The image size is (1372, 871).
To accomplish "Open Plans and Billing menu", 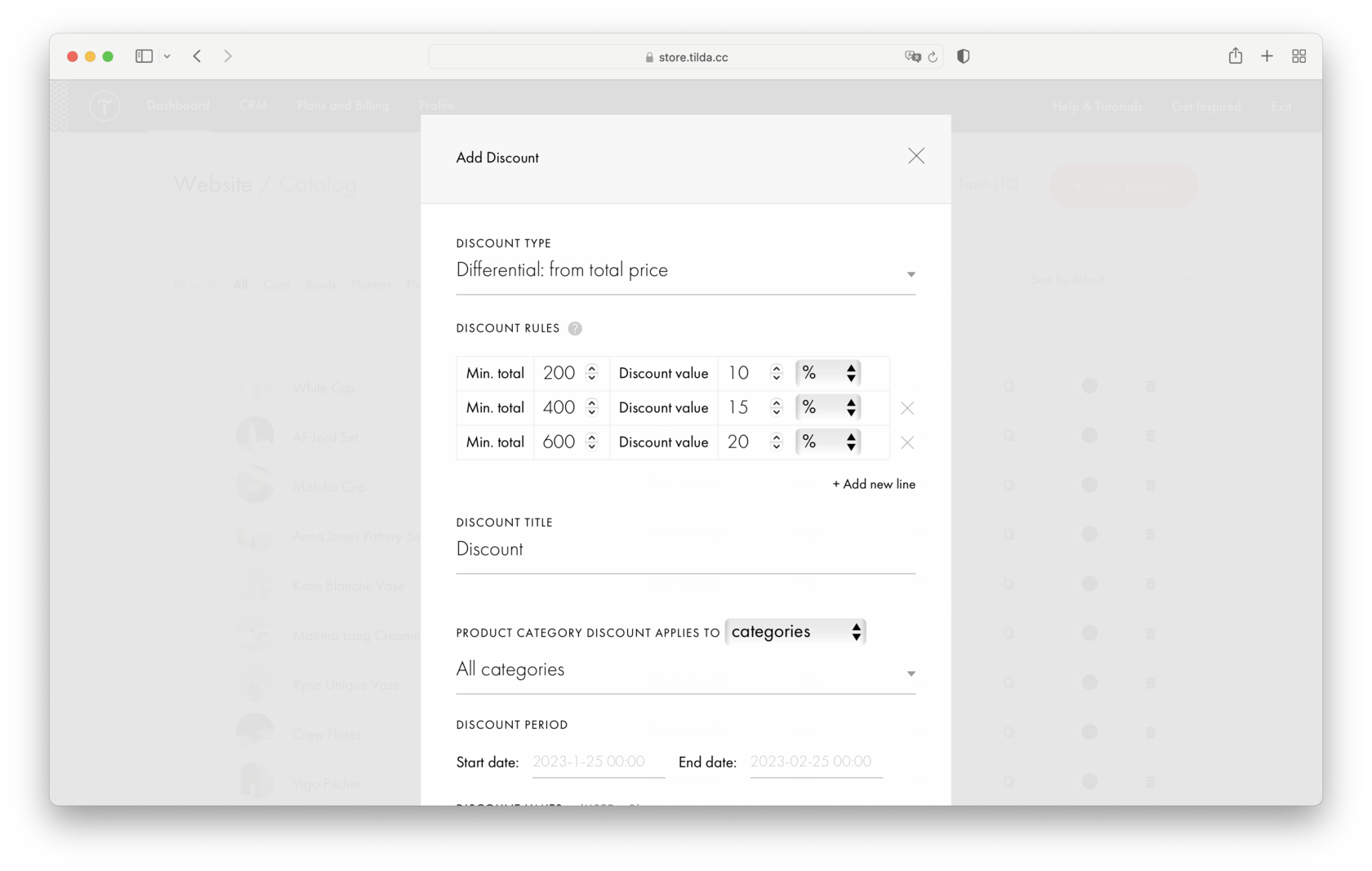I will pos(343,105).
